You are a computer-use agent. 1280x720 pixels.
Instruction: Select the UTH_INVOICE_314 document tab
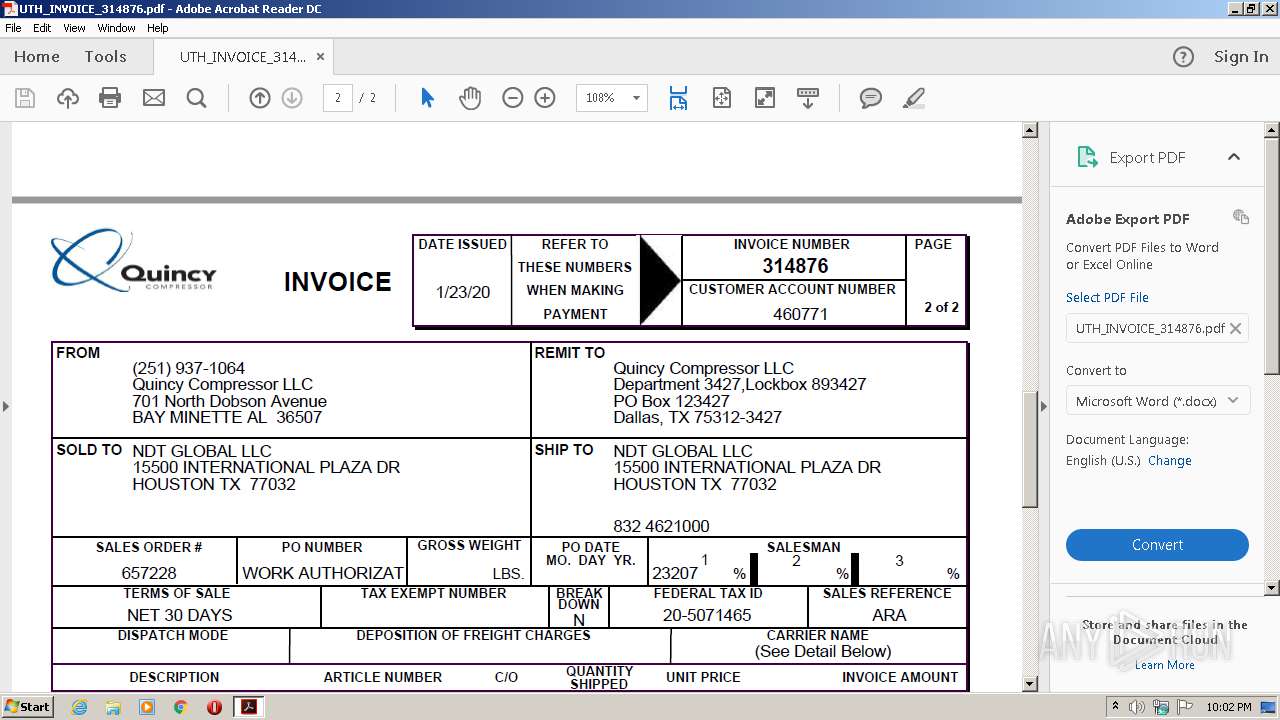243,57
